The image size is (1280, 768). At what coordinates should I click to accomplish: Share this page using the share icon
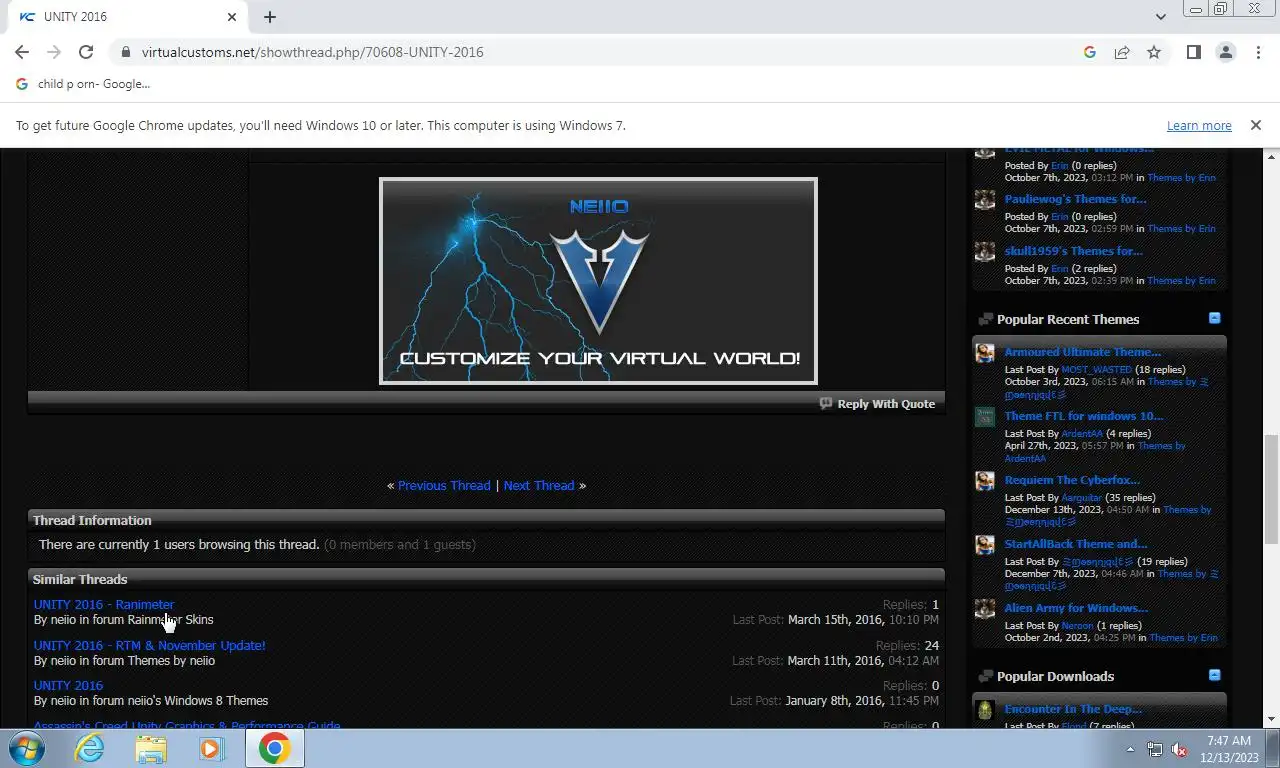click(1122, 52)
